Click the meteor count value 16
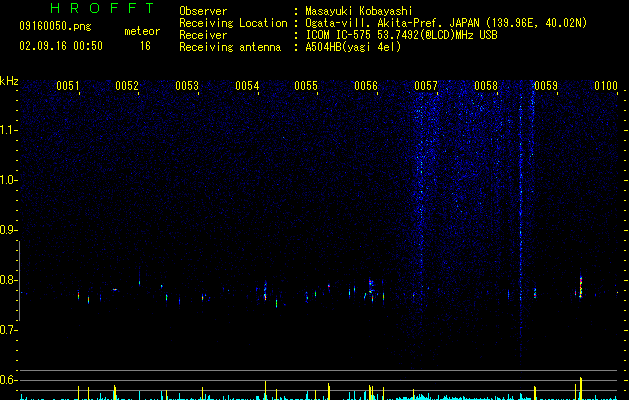Viewport: 629px width, 400px height. click(x=145, y=46)
